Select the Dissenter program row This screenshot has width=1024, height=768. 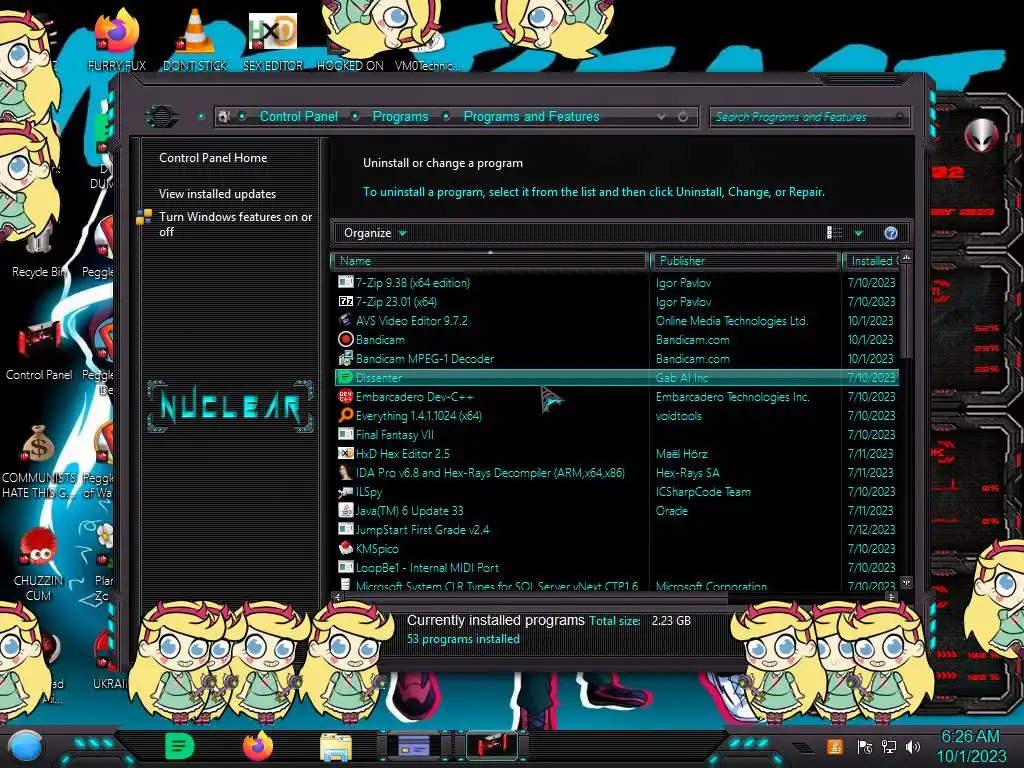[616, 377]
